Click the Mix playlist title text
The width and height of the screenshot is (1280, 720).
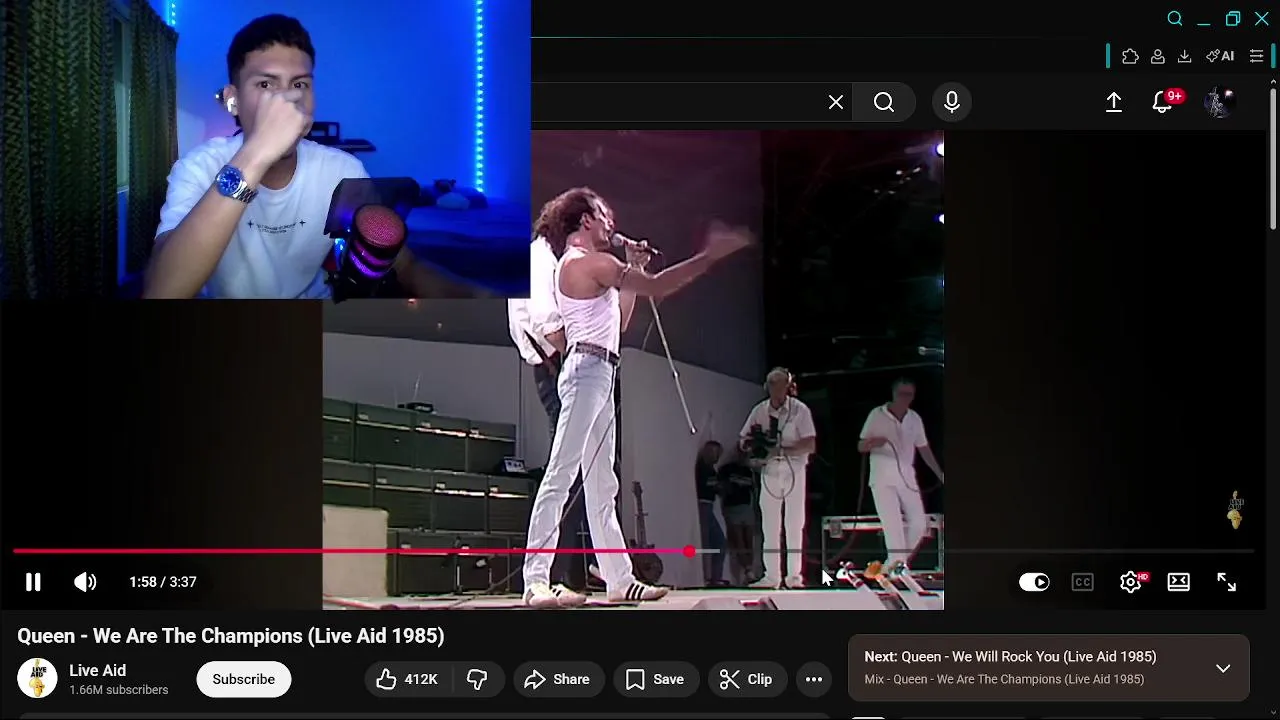(1004, 679)
